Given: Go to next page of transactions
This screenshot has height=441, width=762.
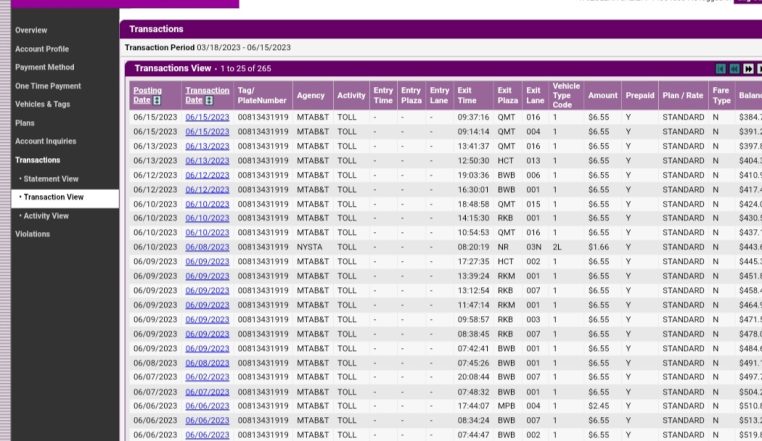Looking at the screenshot, I should 748,69.
